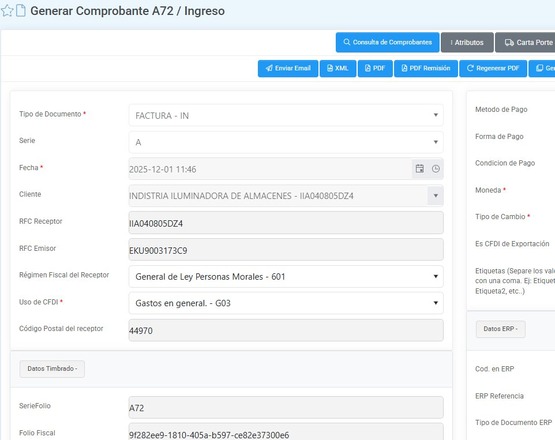Click the Forma de Pago label
Viewport: 555px width, 440px height.
point(499,136)
